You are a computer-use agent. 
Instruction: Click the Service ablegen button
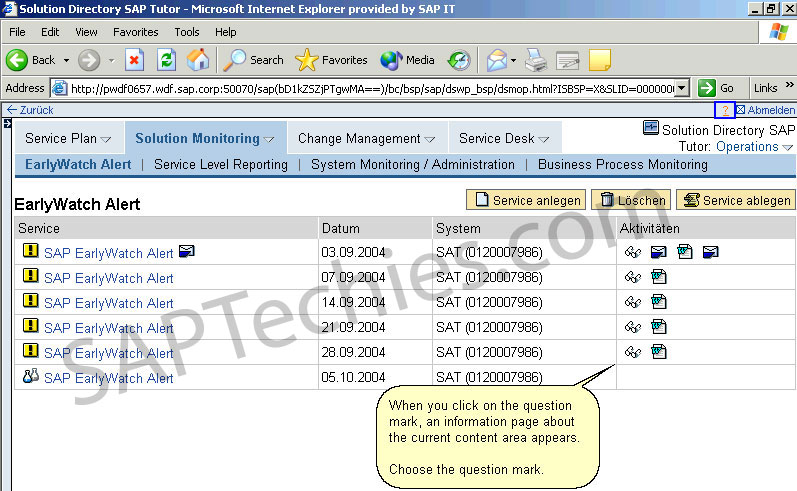pyautogui.click(x=735, y=200)
